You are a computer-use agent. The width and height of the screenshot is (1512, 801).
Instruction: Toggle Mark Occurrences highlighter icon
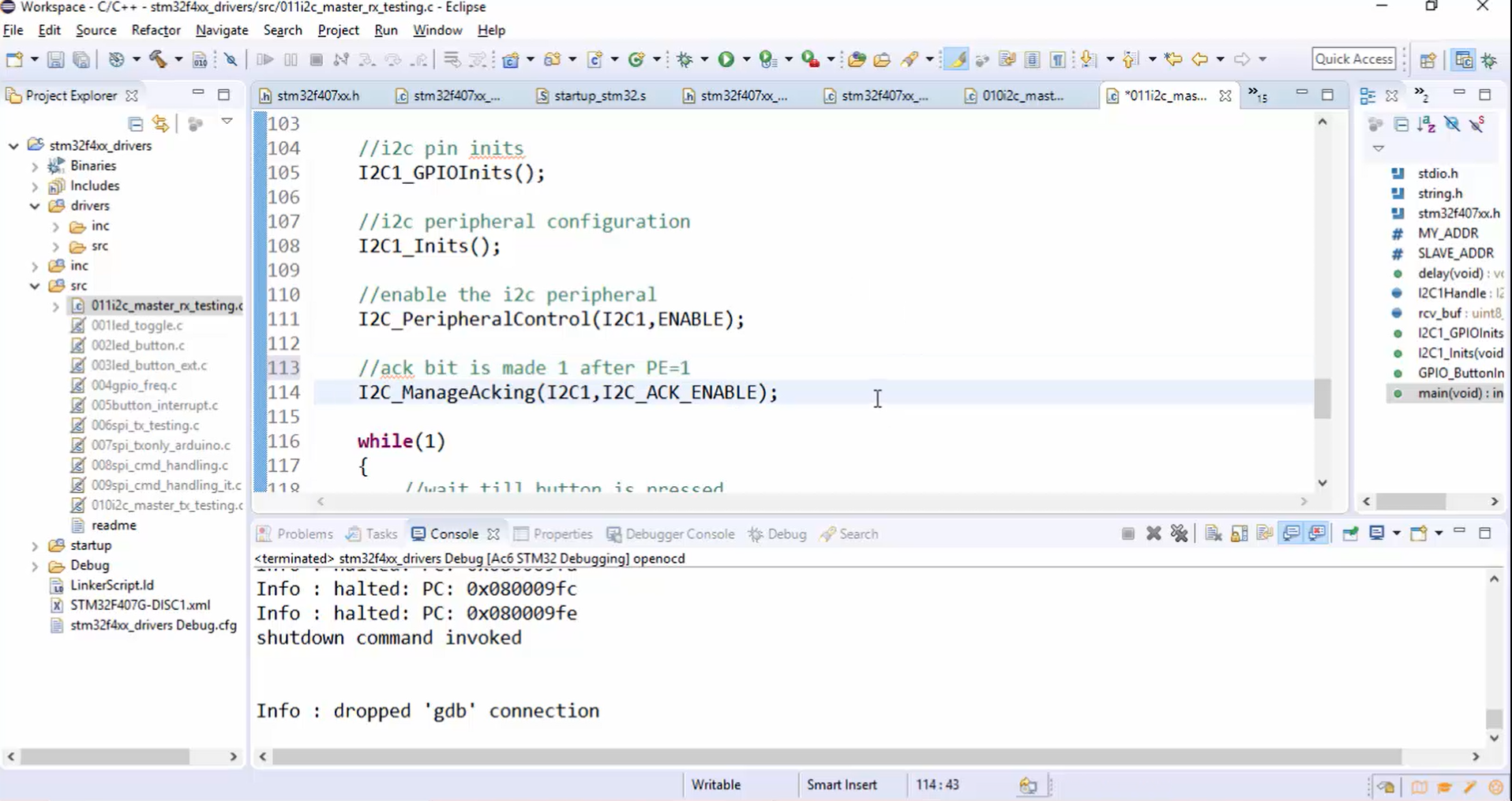pos(956,59)
